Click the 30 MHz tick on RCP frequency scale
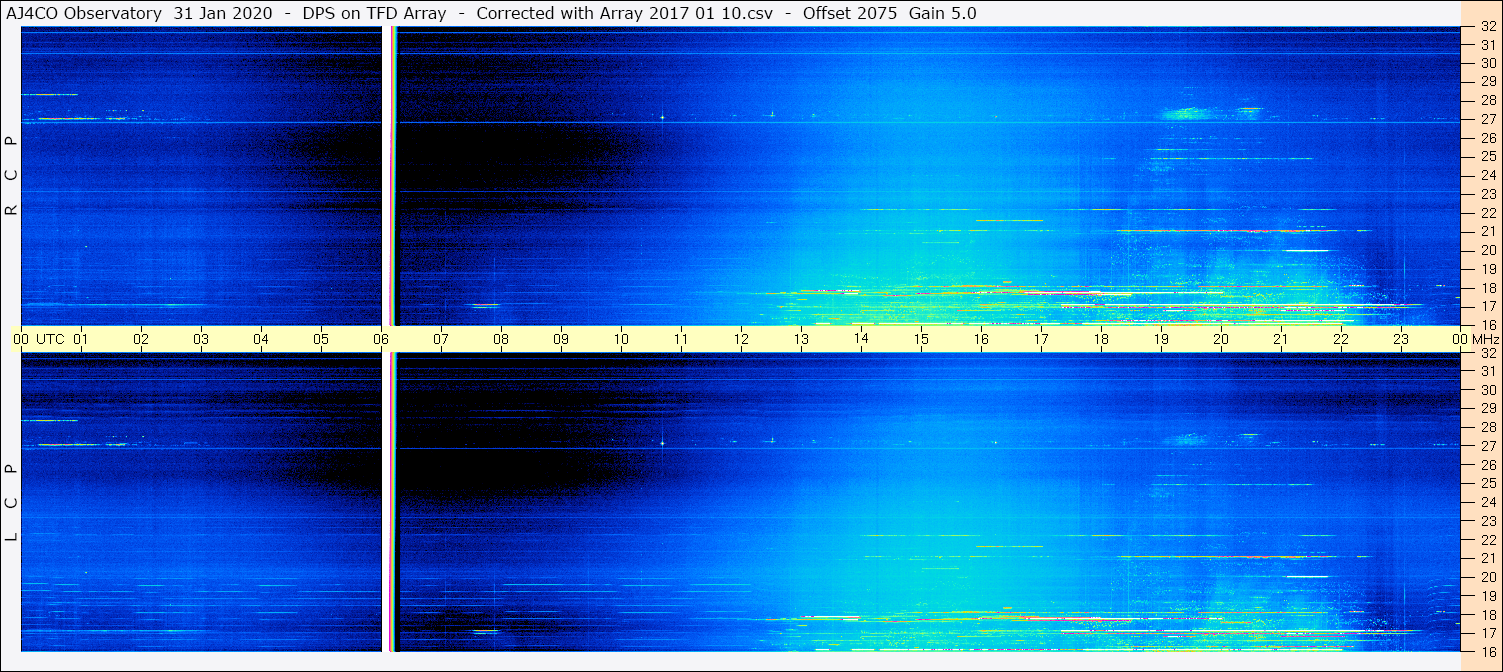Viewport: 1503px width, 672px height. point(1488,63)
